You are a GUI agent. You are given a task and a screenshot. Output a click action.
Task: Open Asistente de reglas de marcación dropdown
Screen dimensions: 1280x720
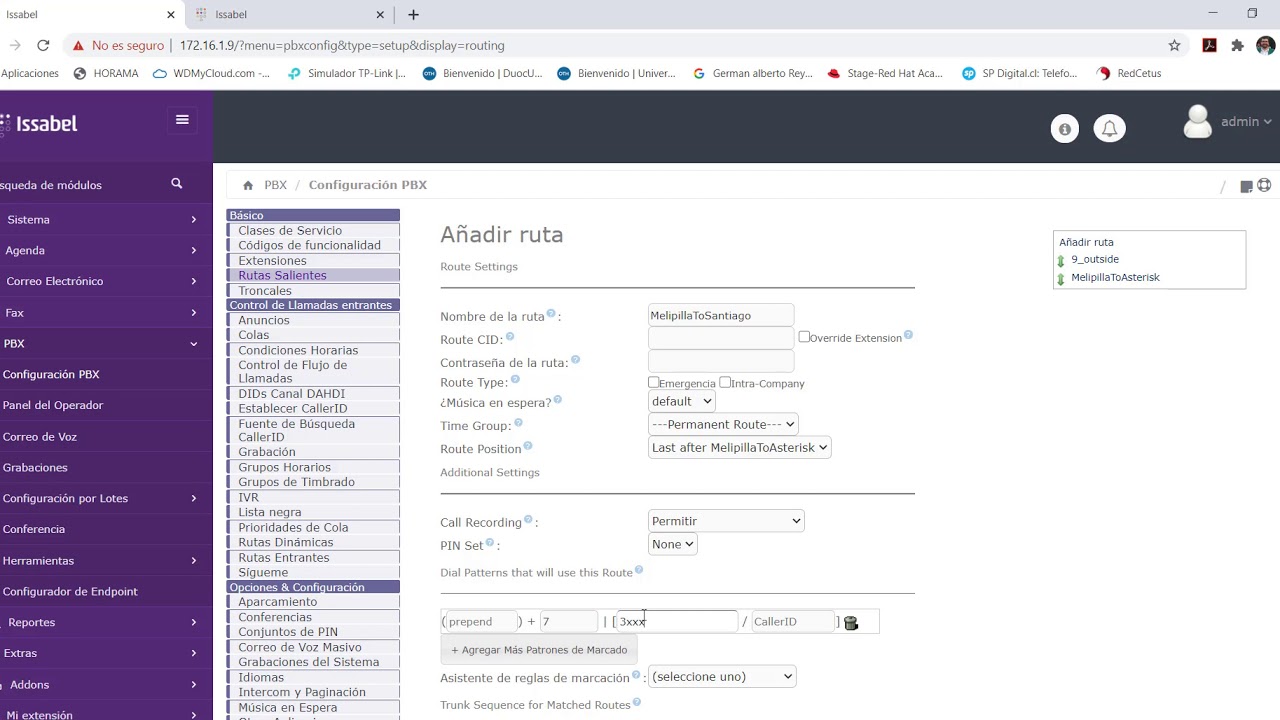[722, 677]
